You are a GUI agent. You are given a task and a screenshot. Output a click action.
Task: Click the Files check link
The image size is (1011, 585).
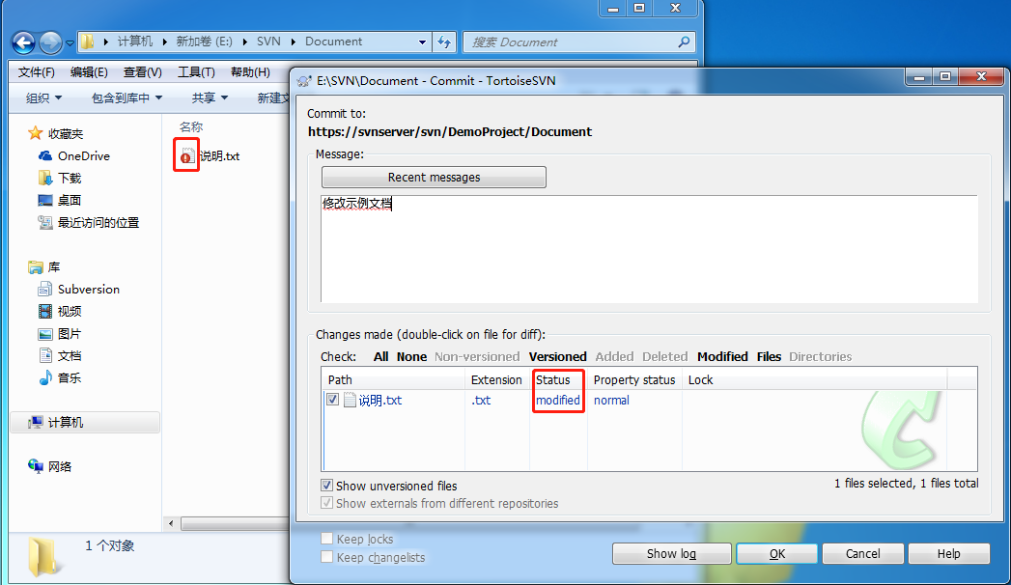[x=769, y=357]
